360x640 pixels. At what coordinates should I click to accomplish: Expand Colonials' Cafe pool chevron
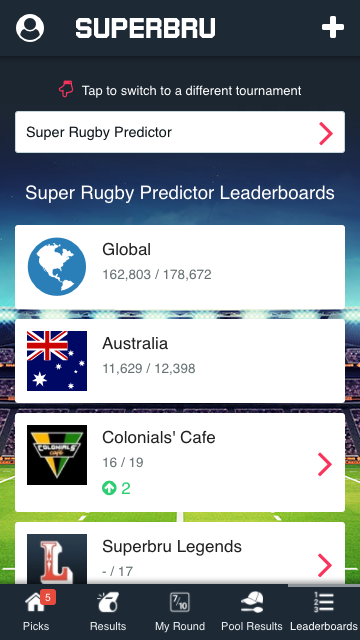[x=325, y=464]
